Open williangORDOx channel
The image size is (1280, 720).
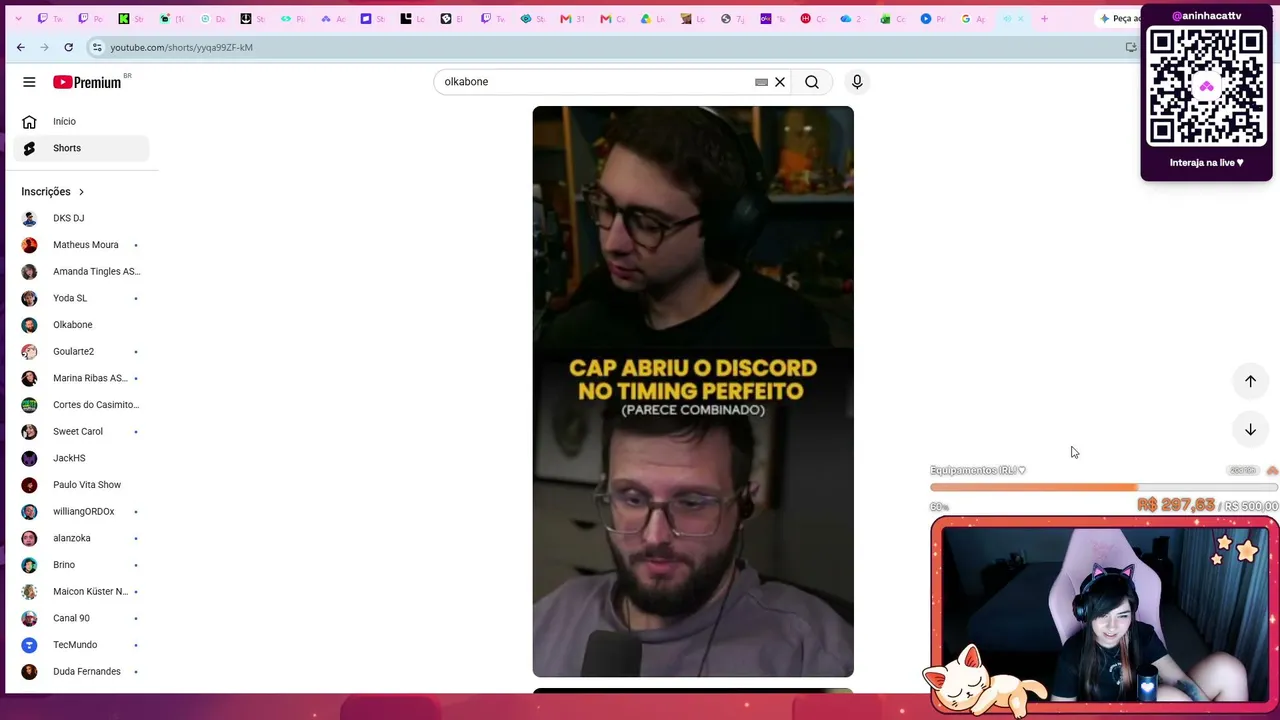82,511
